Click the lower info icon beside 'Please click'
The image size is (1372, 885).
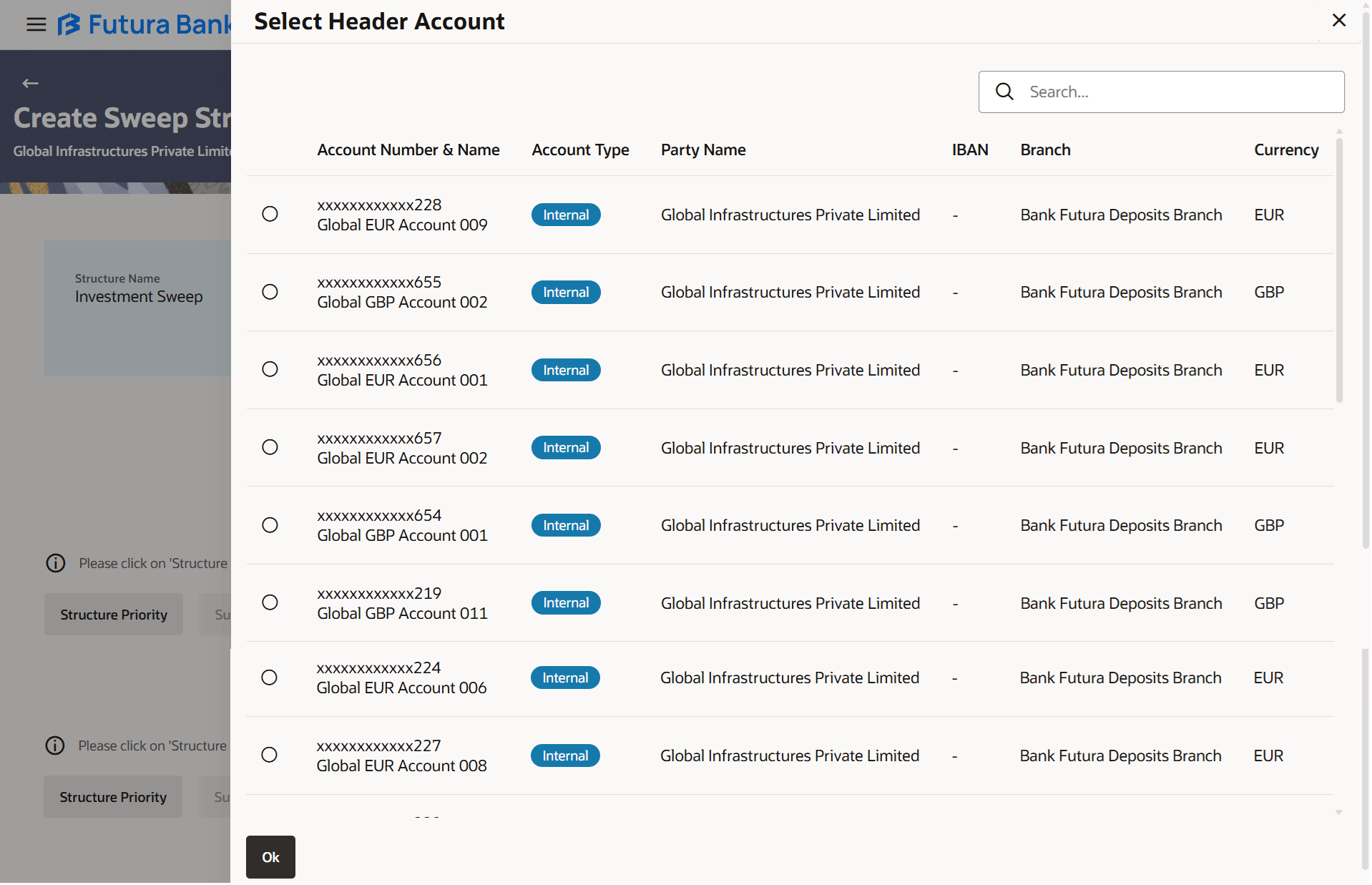[x=55, y=745]
